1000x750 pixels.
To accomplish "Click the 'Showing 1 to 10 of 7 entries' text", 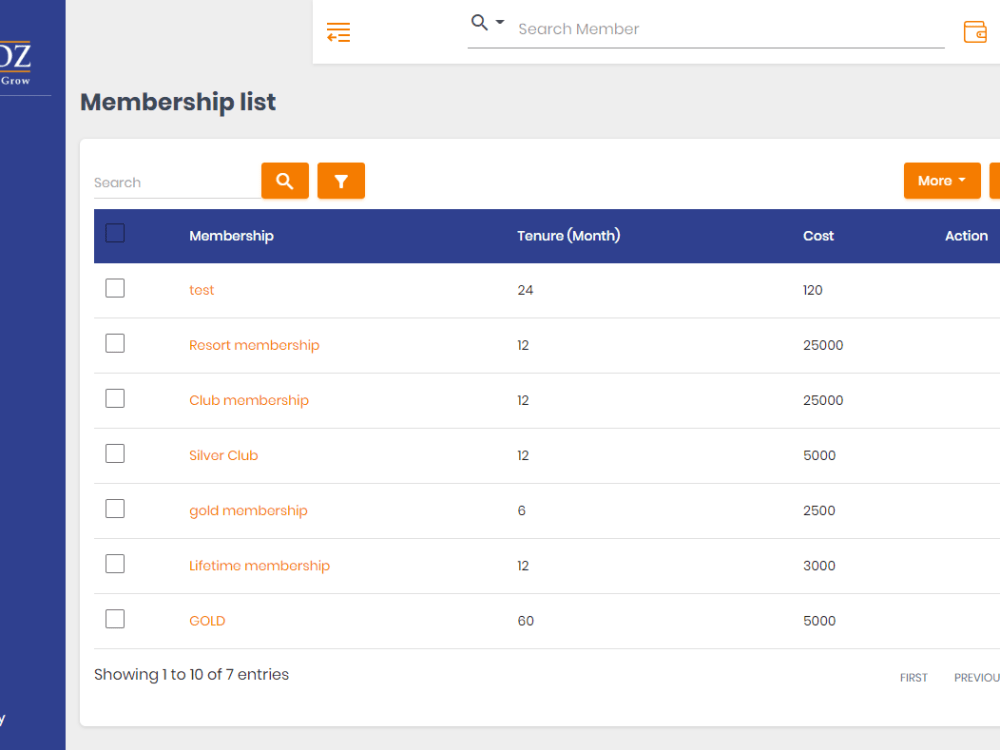I will click(x=191, y=675).
